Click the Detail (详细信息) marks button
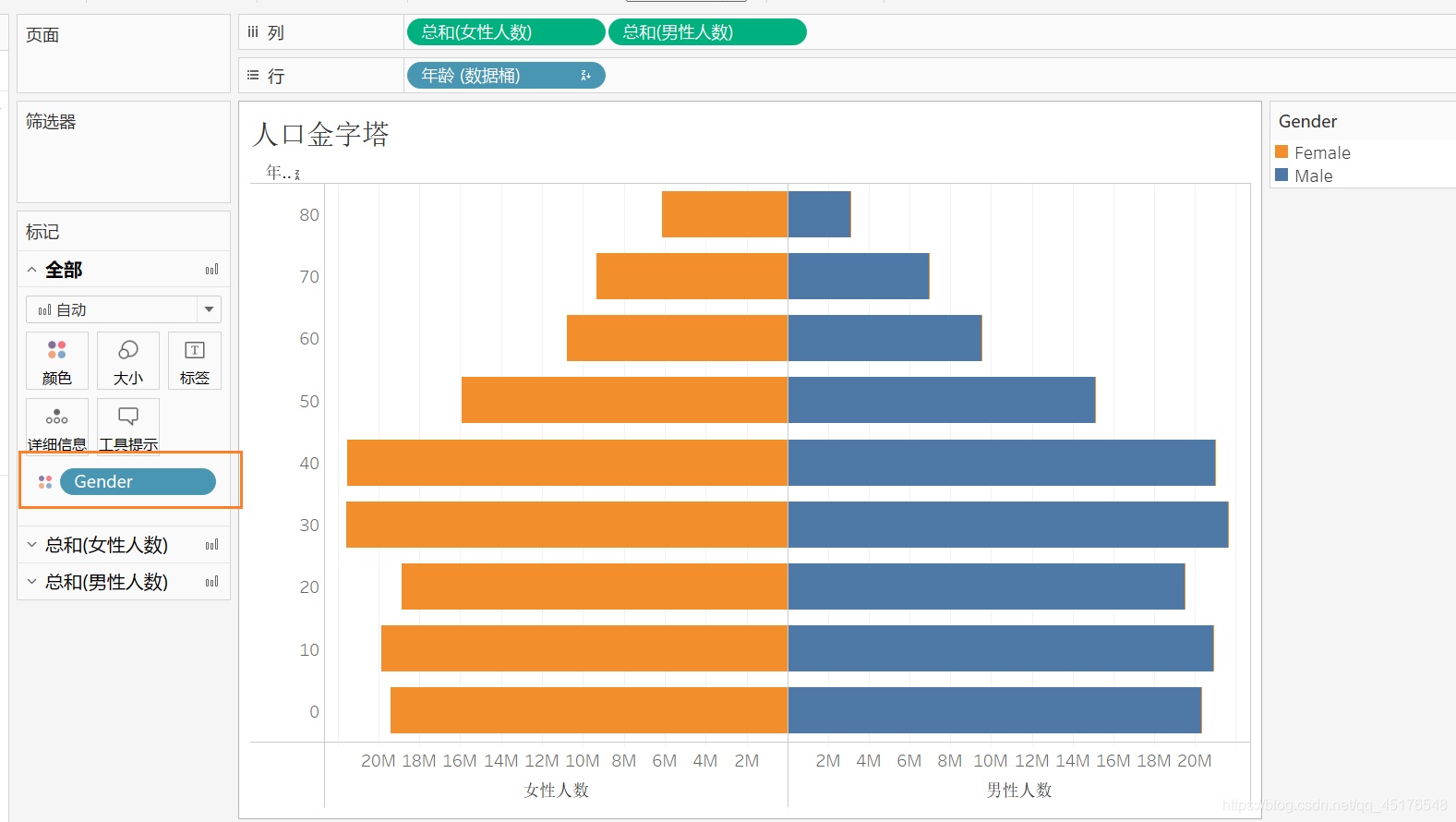1456x822 pixels. [x=57, y=427]
